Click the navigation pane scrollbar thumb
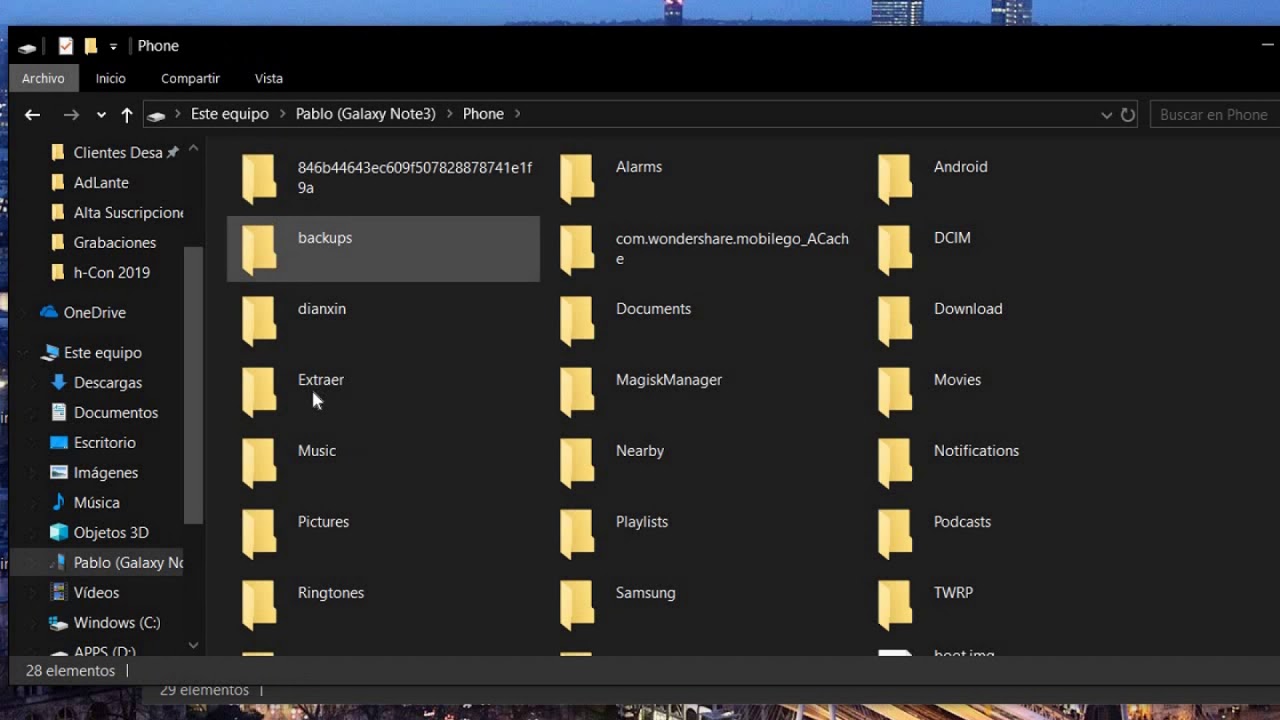The height and width of the screenshot is (720, 1280). click(193, 384)
